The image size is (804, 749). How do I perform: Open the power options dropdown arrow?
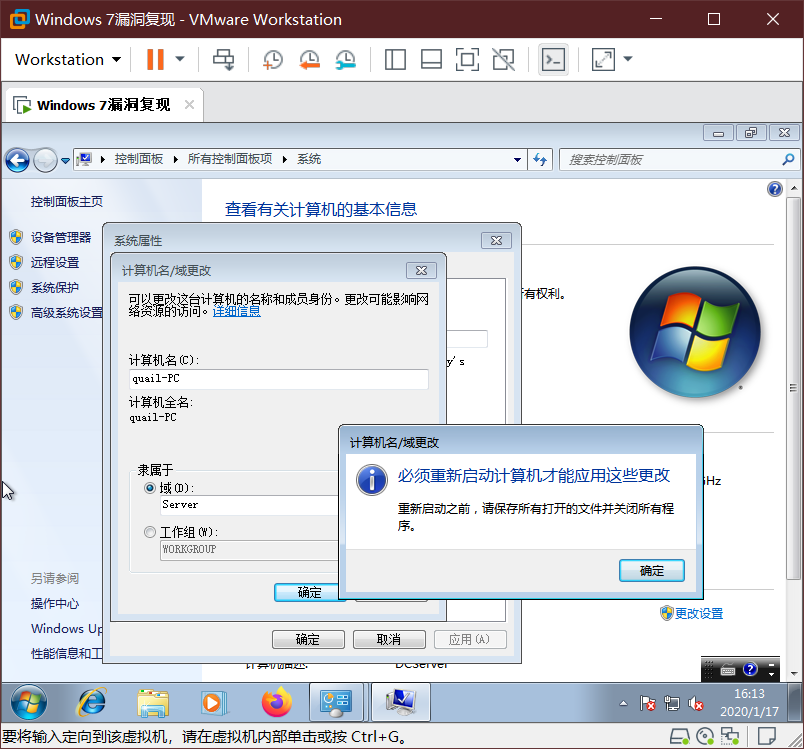click(x=180, y=59)
